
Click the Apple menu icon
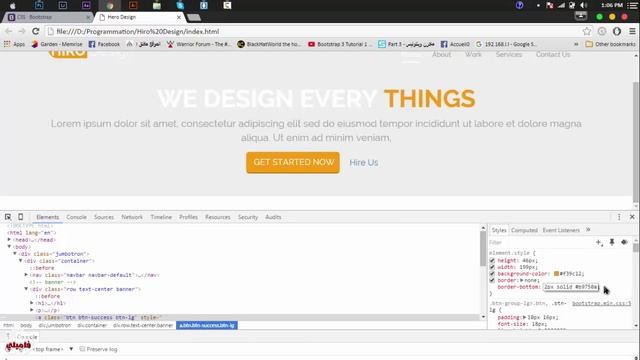(13, 5)
